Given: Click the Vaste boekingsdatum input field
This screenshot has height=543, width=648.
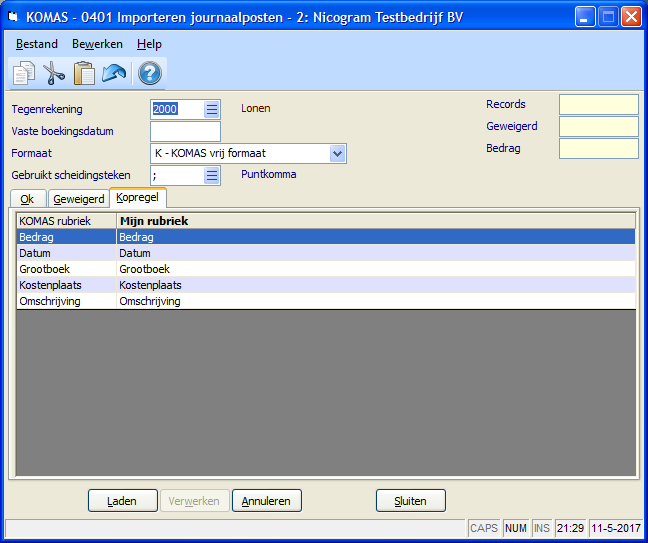Looking at the screenshot, I should (185, 131).
